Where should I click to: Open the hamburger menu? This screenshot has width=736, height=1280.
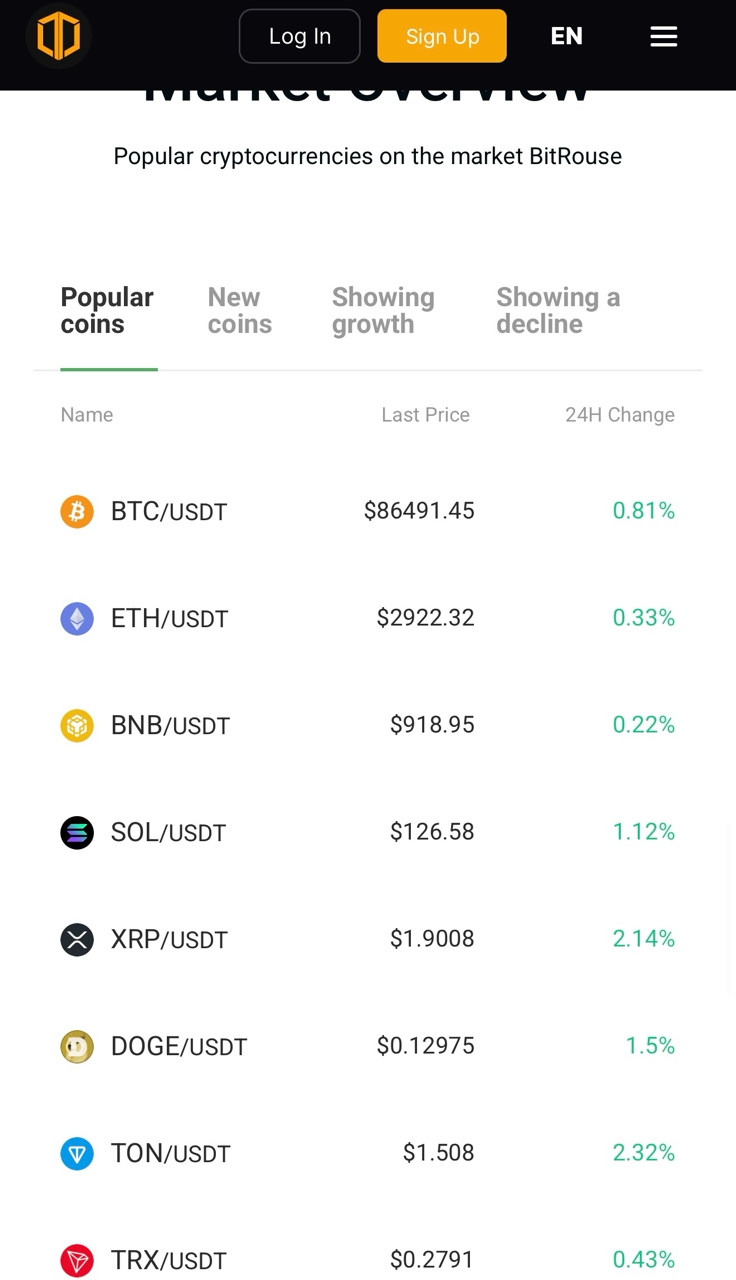click(x=663, y=36)
